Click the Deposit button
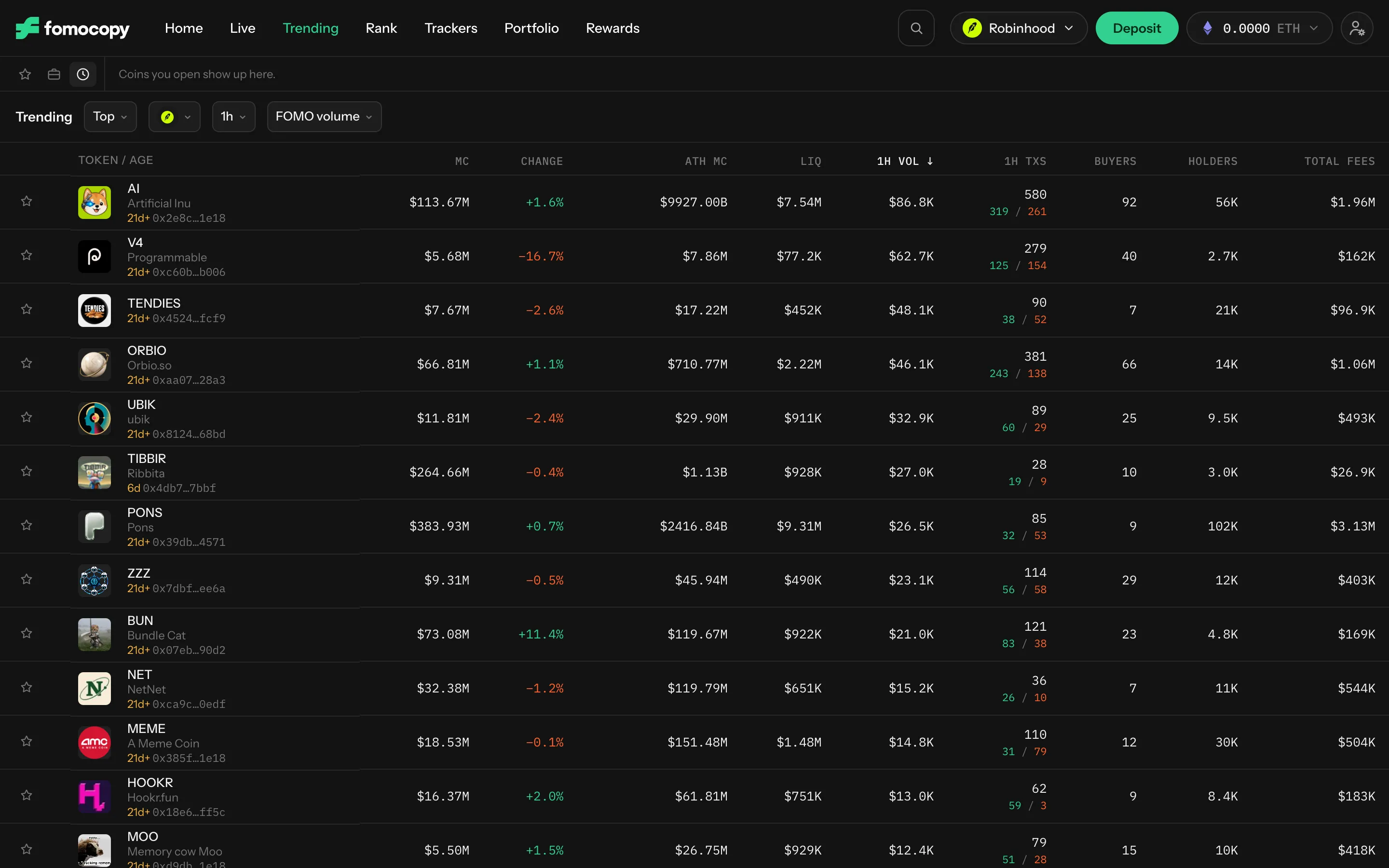Screen dimensions: 1389x868 coord(1136,28)
